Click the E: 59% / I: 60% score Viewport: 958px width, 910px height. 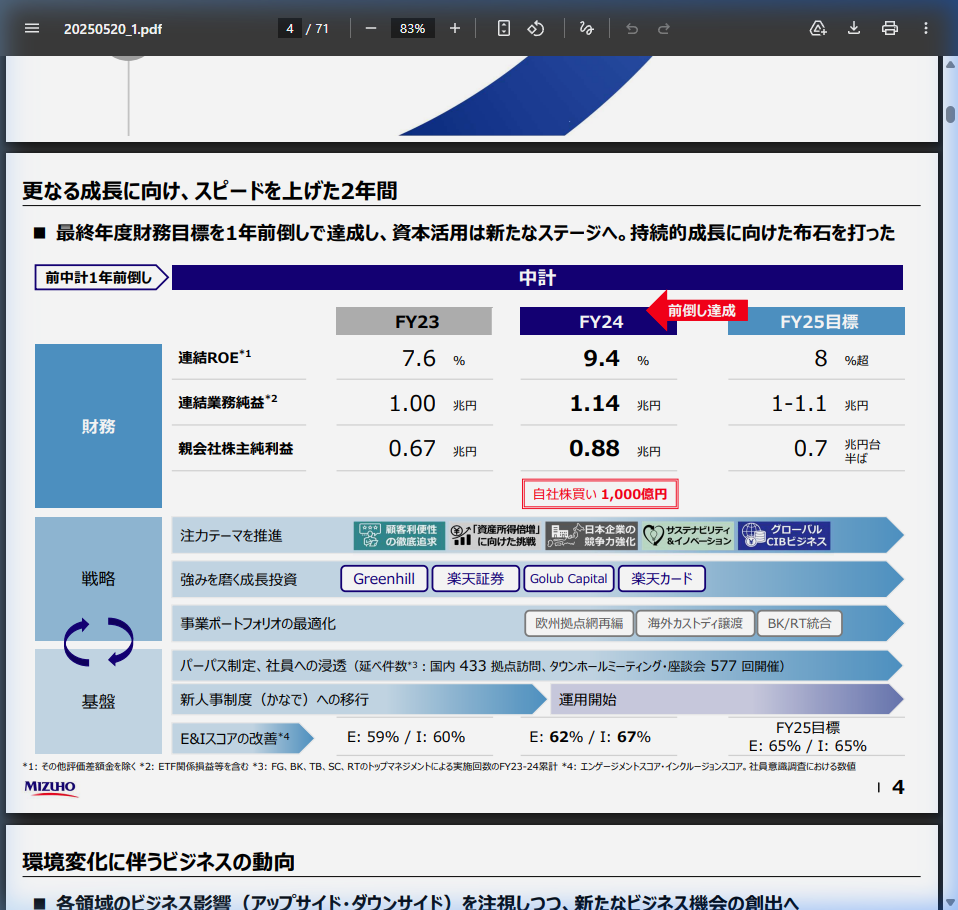(x=406, y=737)
